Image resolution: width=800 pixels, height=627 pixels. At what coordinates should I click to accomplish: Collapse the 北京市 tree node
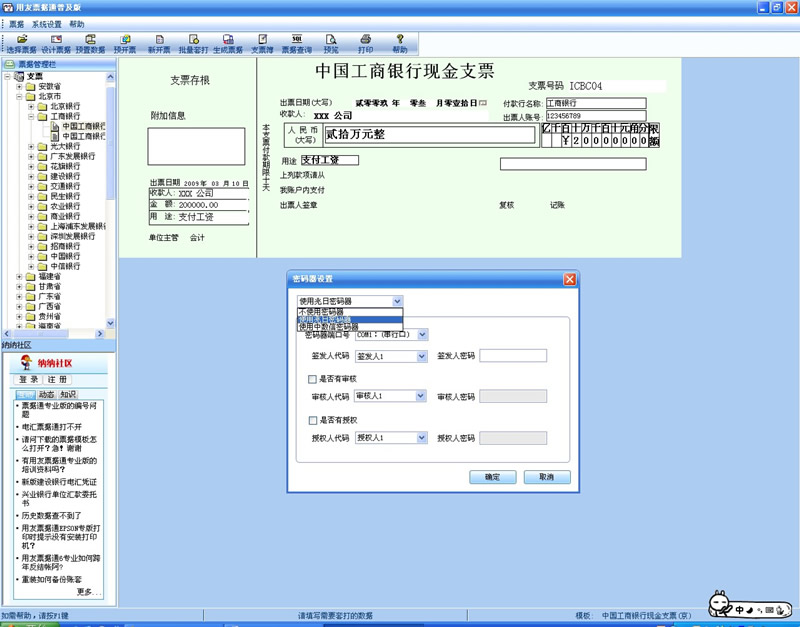pos(19,96)
